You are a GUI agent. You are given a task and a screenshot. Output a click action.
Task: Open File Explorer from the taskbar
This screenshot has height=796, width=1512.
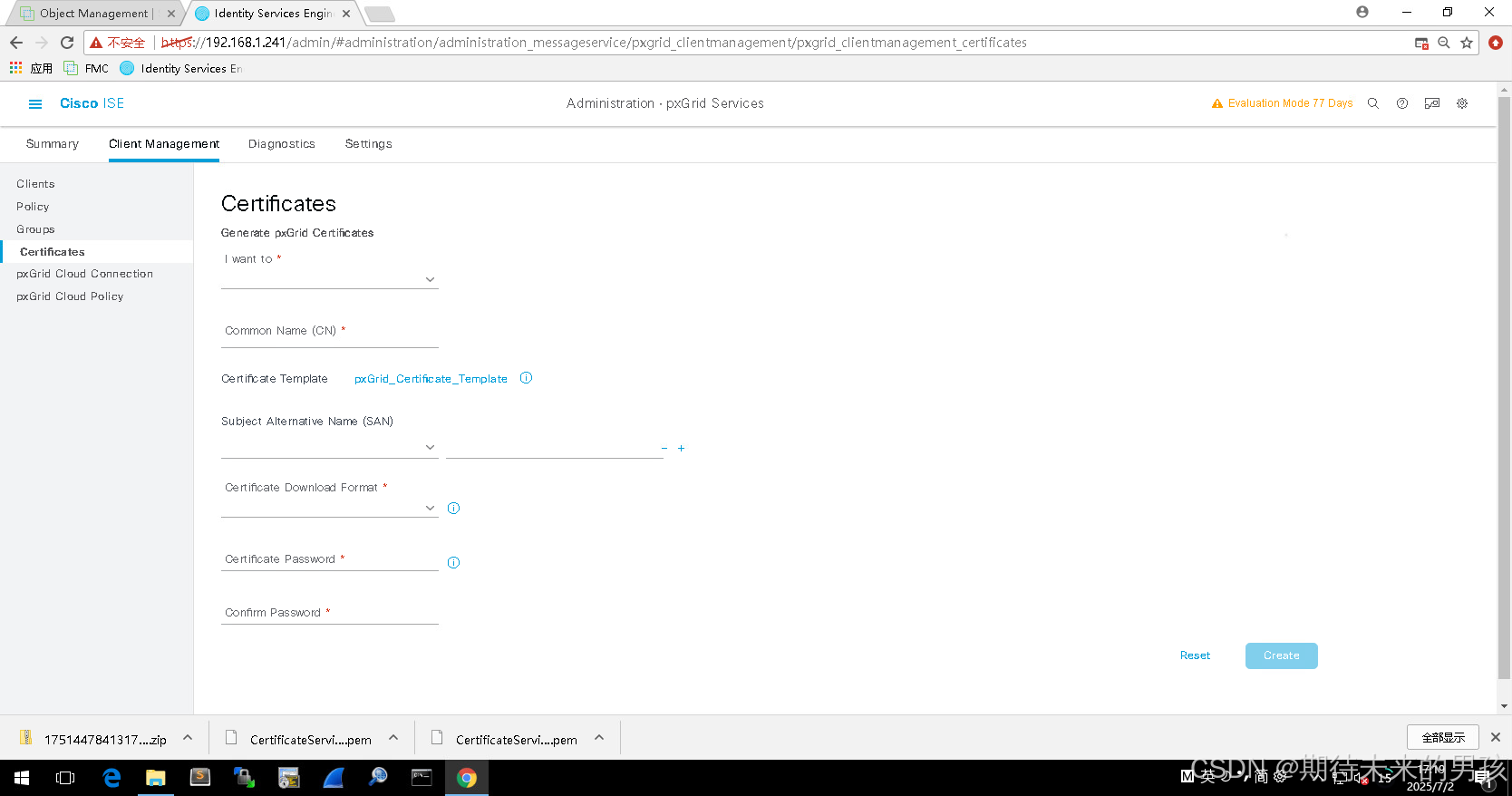pyautogui.click(x=156, y=778)
